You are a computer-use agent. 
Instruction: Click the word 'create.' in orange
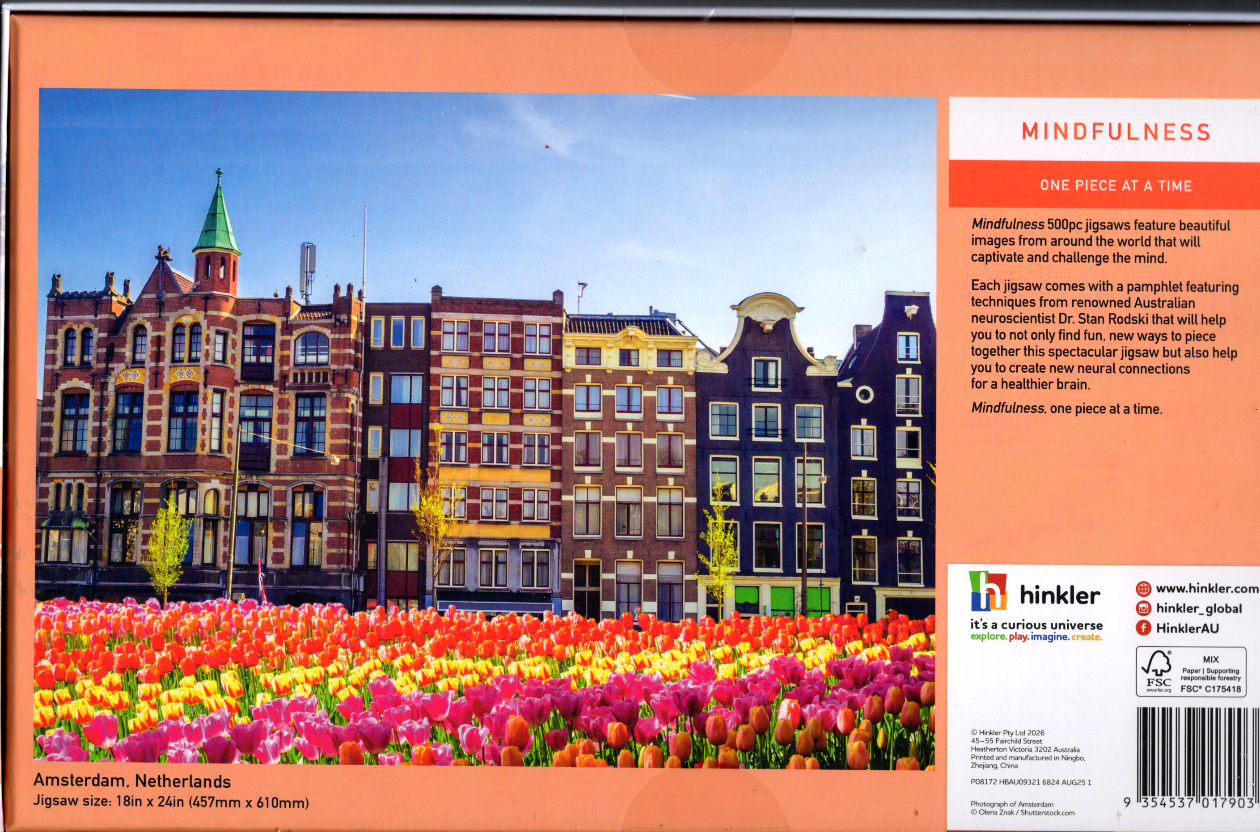point(1087,637)
